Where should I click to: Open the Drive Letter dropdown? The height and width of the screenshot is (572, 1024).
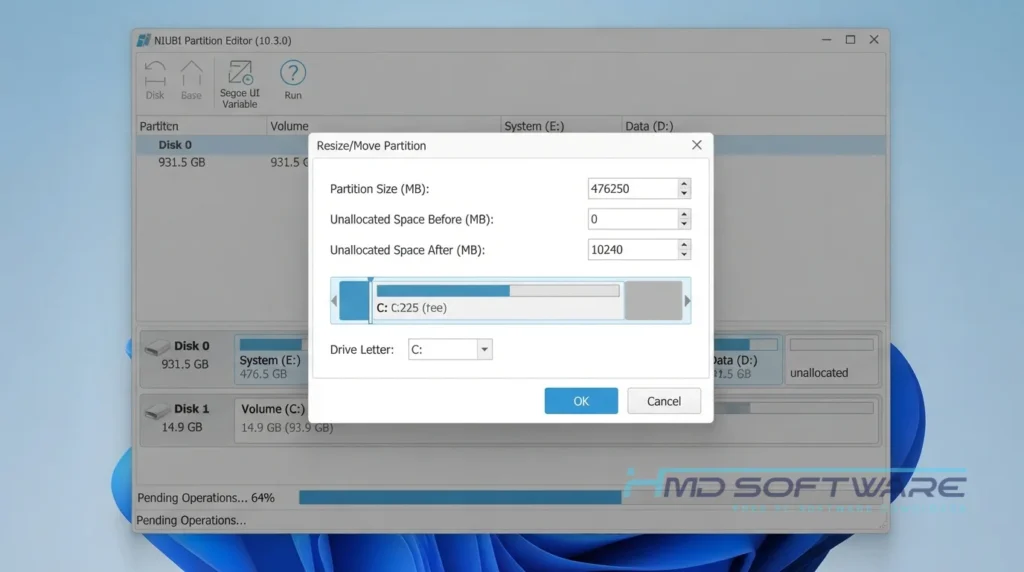click(484, 349)
